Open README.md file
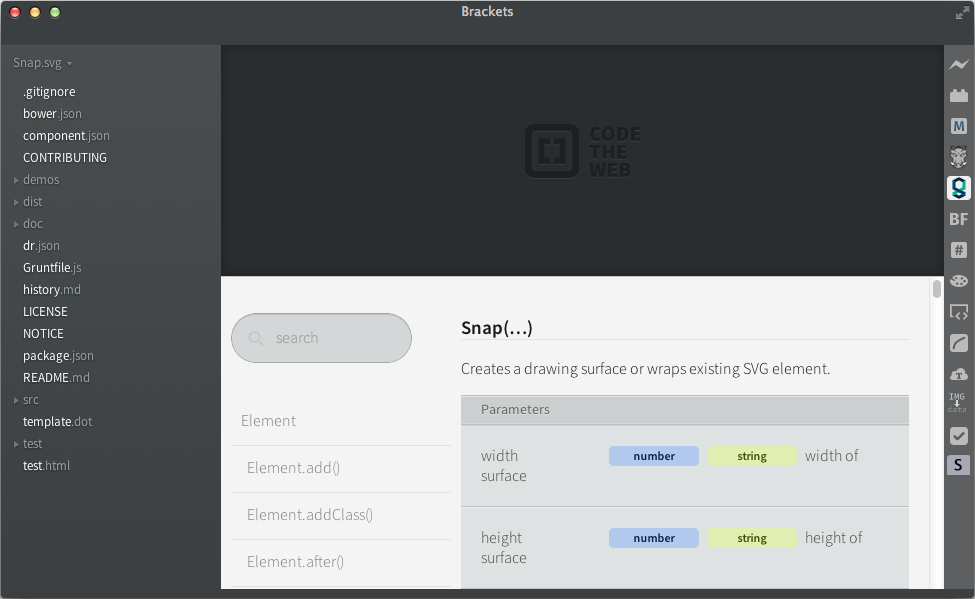This screenshot has width=975, height=599. 56,378
